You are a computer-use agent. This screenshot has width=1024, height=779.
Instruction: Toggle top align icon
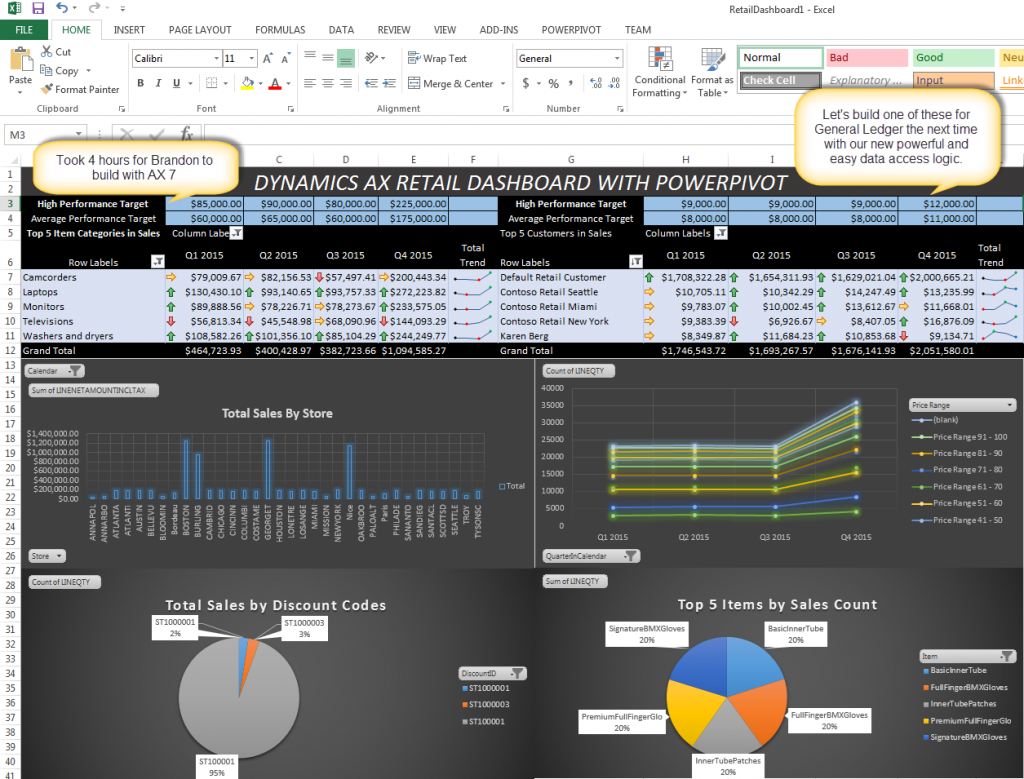[x=310, y=58]
